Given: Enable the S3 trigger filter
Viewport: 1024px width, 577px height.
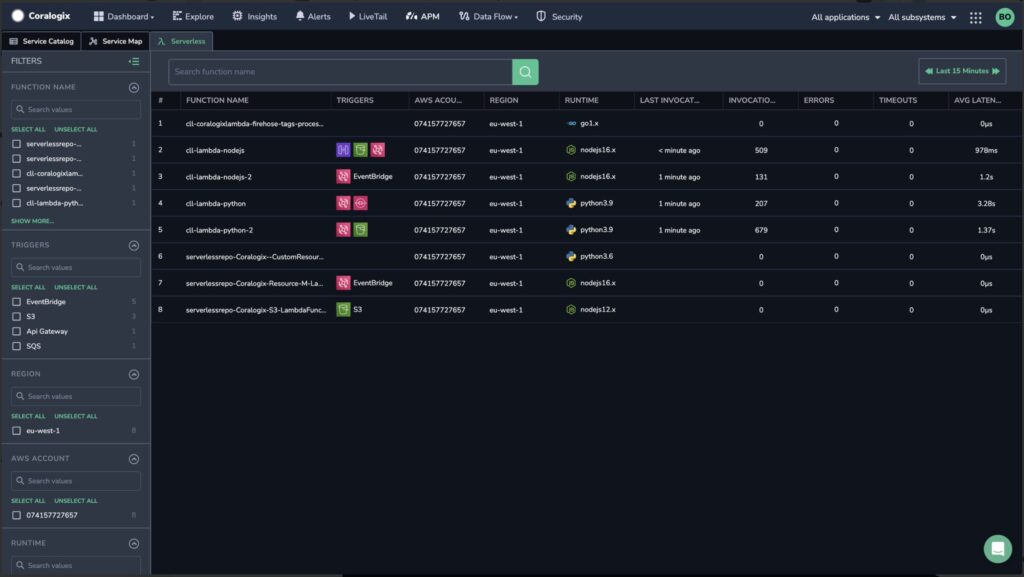Looking at the screenshot, I should [x=16, y=317].
